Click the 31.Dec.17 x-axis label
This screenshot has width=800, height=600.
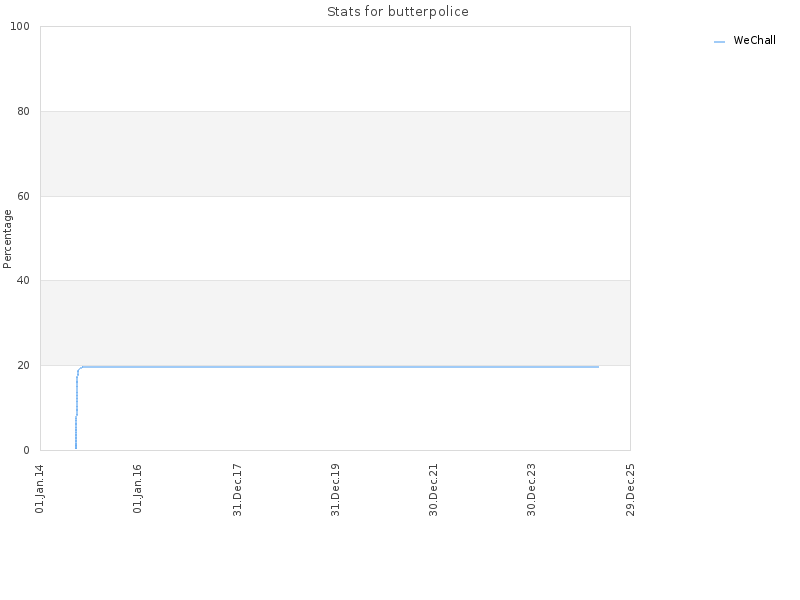coord(237,490)
